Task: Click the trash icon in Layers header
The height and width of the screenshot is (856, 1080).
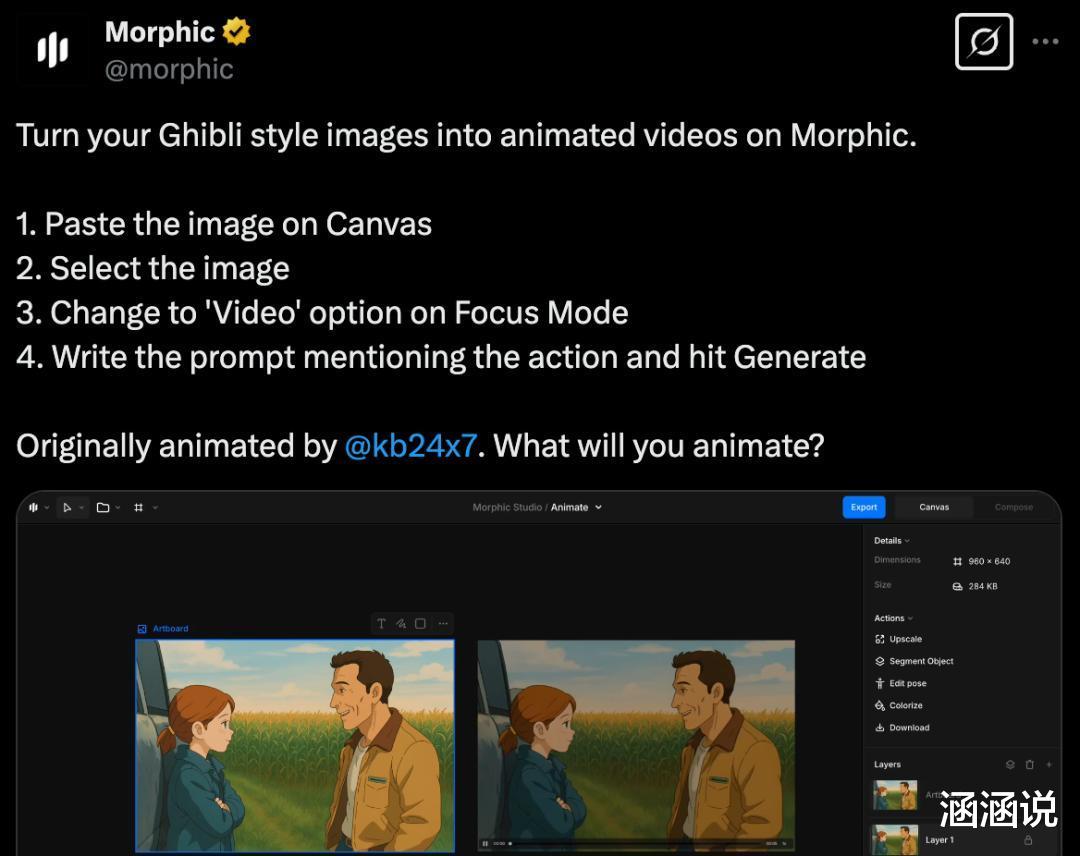Action: click(x=1030, y=764)
